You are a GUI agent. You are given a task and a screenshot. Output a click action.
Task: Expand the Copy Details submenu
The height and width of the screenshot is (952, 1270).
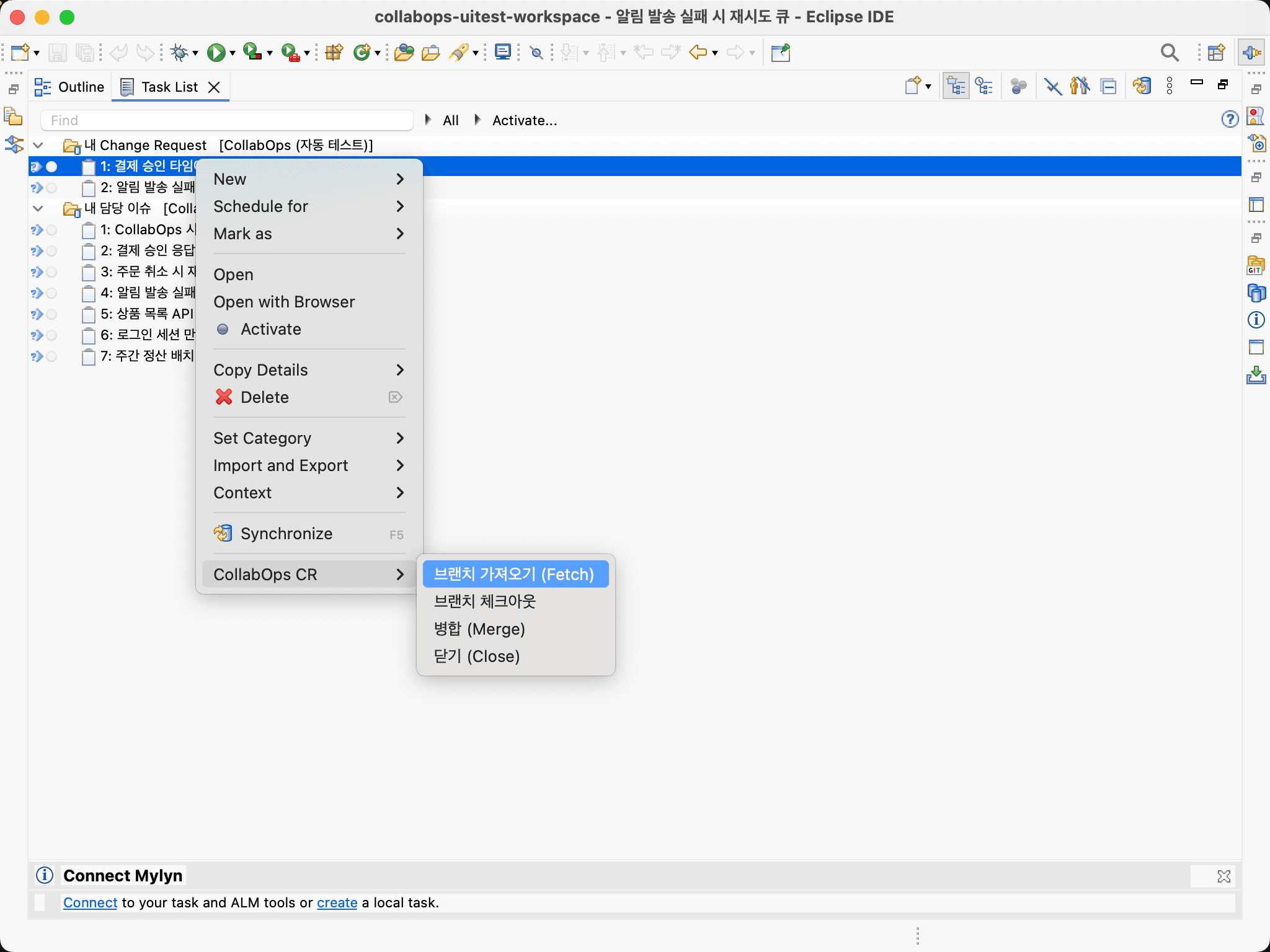(309, 370)
